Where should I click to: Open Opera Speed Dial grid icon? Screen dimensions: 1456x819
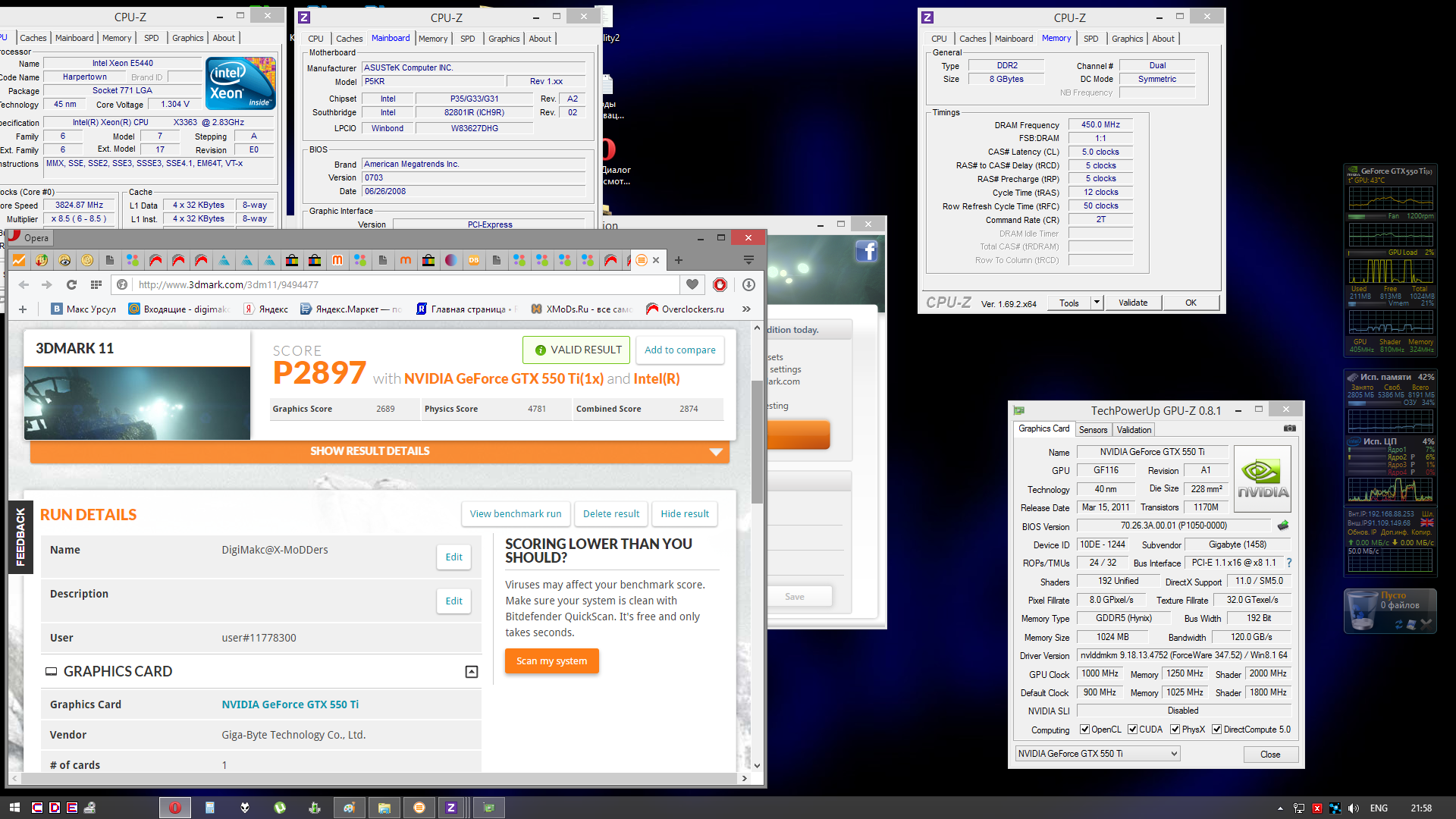[96, 284]
